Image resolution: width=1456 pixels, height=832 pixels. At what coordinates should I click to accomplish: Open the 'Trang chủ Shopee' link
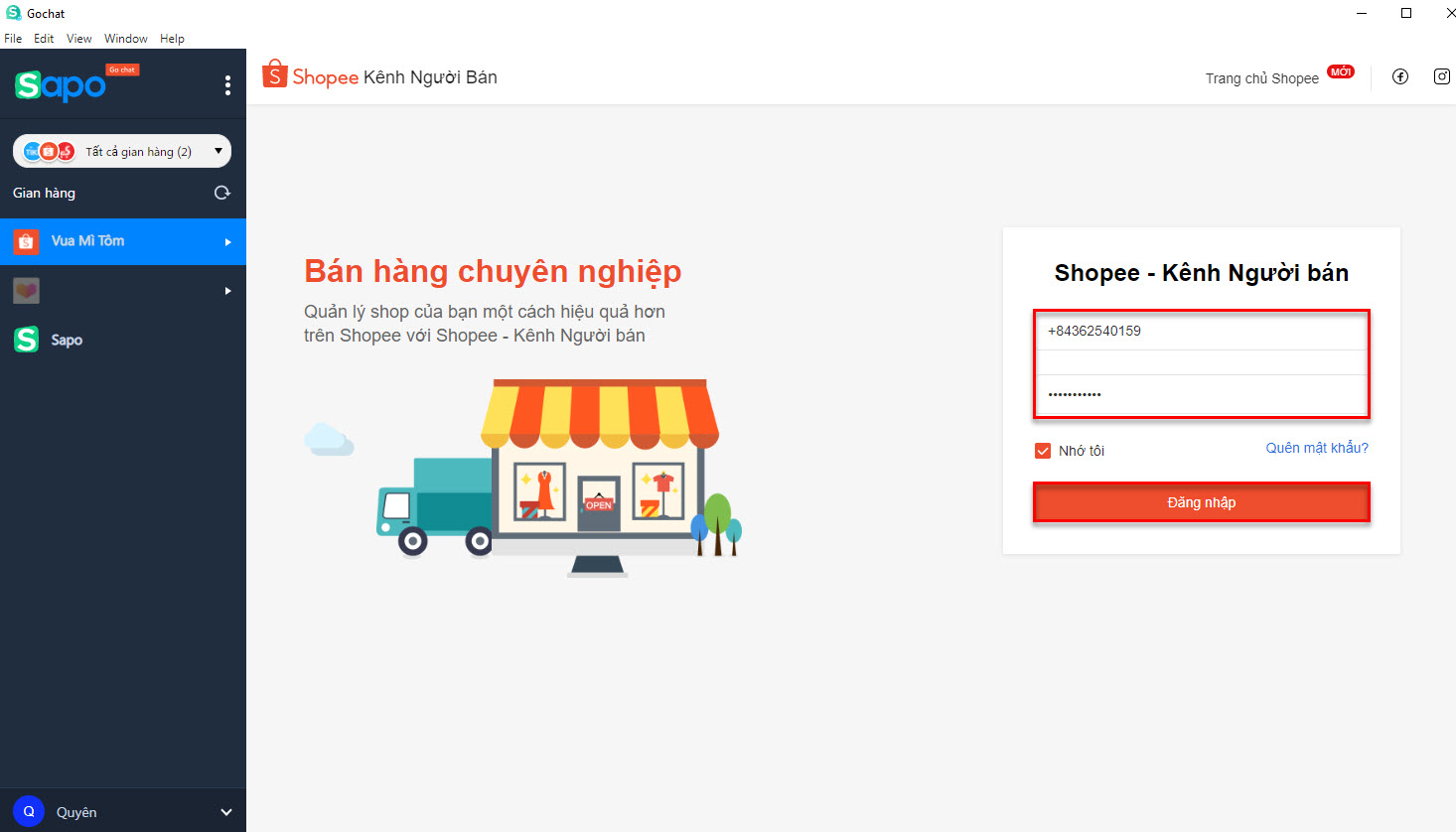pyautogui.click(x=1262, y=78)
